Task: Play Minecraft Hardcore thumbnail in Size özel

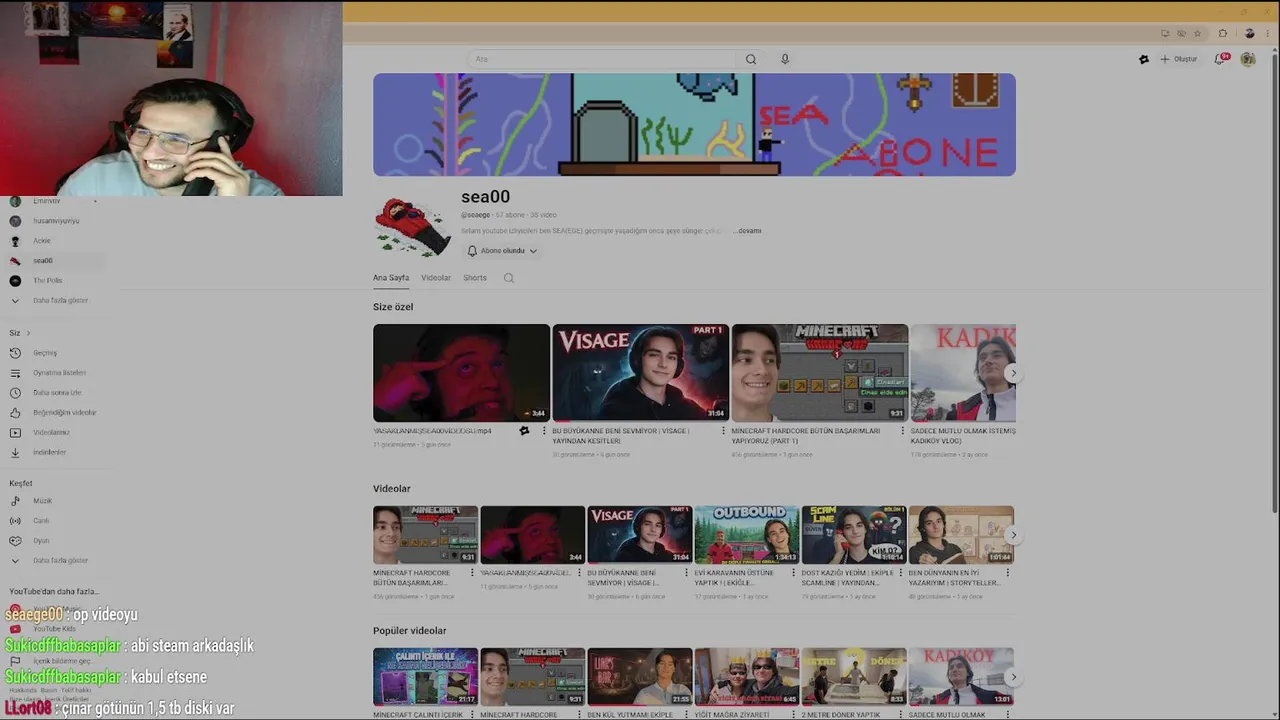Action: point(820,373)
